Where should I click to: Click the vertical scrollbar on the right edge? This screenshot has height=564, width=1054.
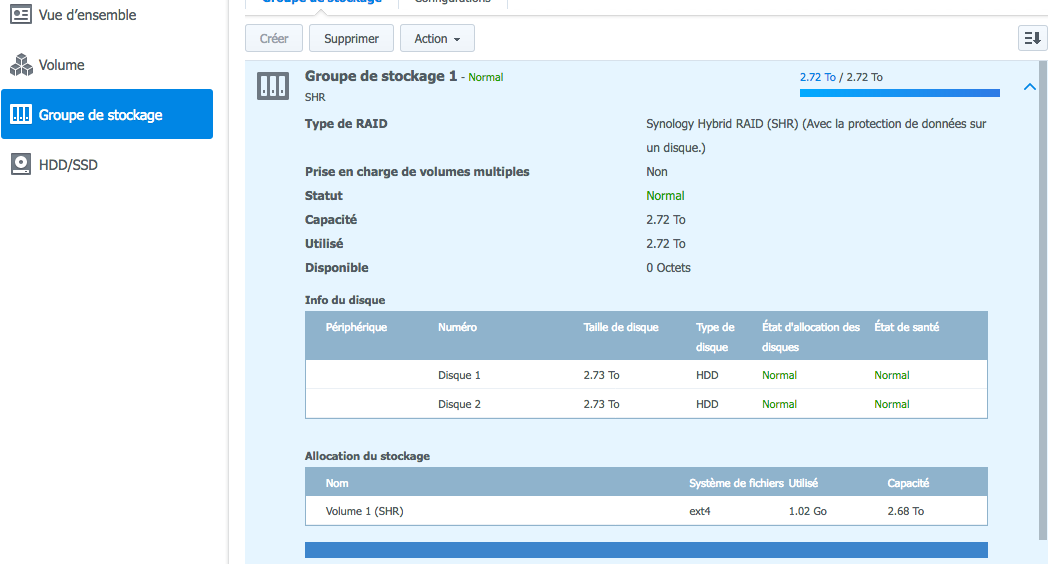click(1045, 300)
